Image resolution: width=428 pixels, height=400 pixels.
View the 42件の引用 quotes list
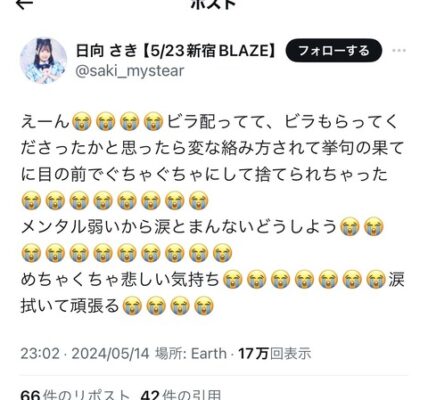[x=181, y=395]
